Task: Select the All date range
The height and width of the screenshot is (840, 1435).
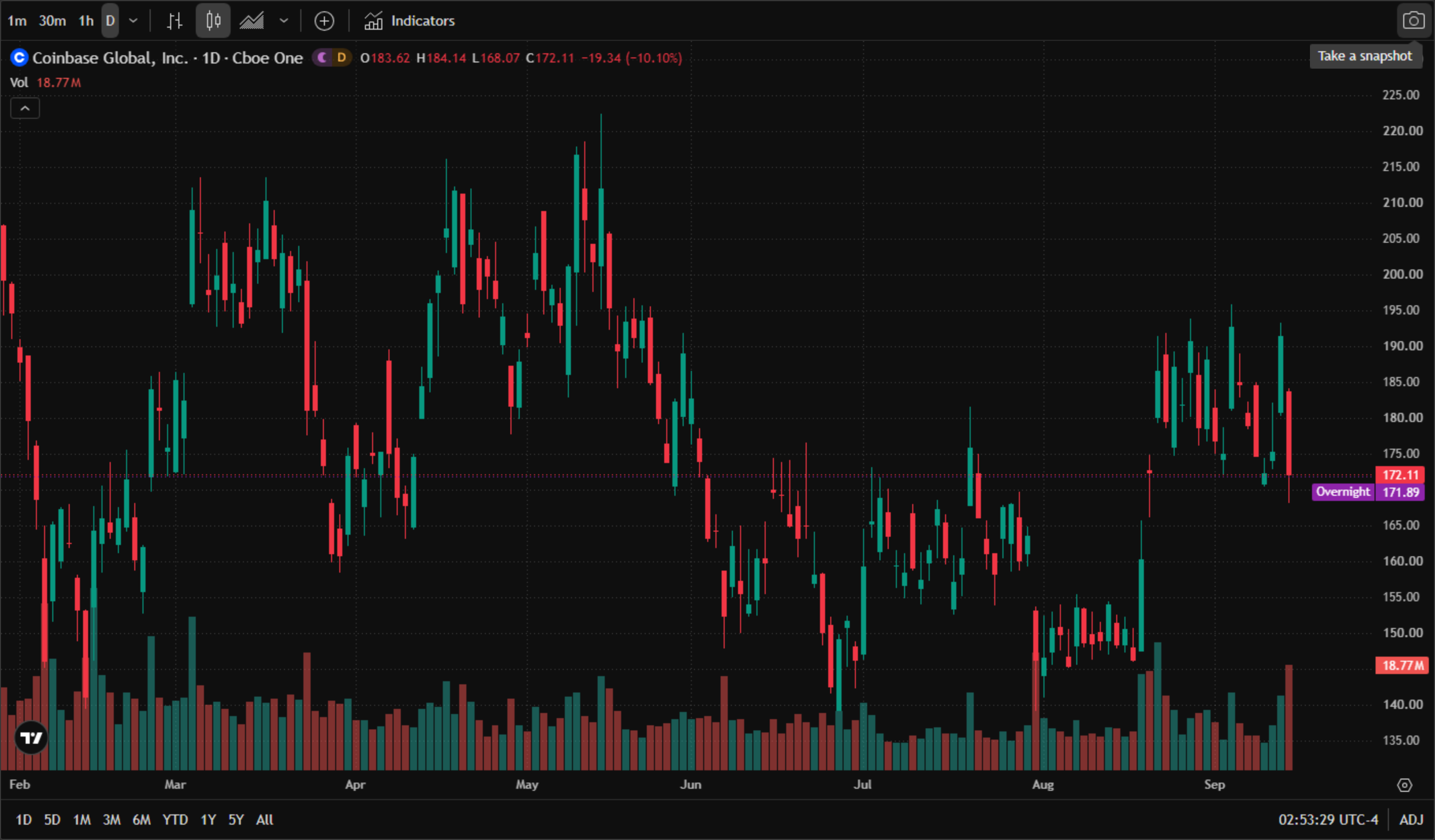Action: (265, 820)
